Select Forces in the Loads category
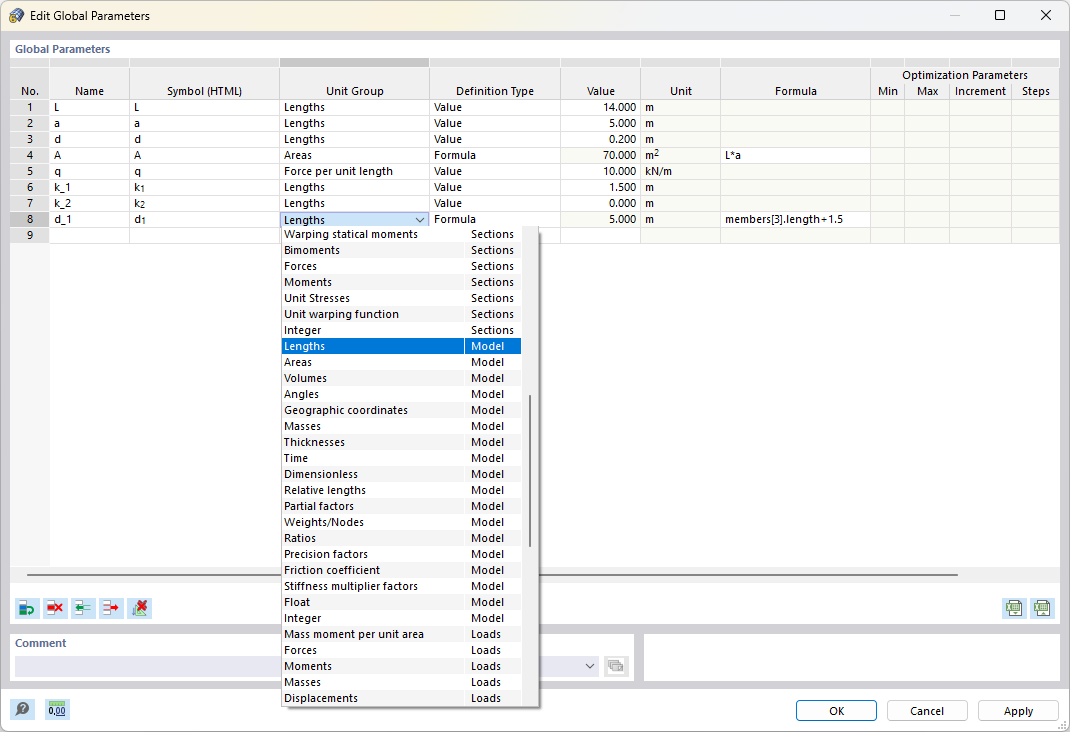 pos(401,650)
